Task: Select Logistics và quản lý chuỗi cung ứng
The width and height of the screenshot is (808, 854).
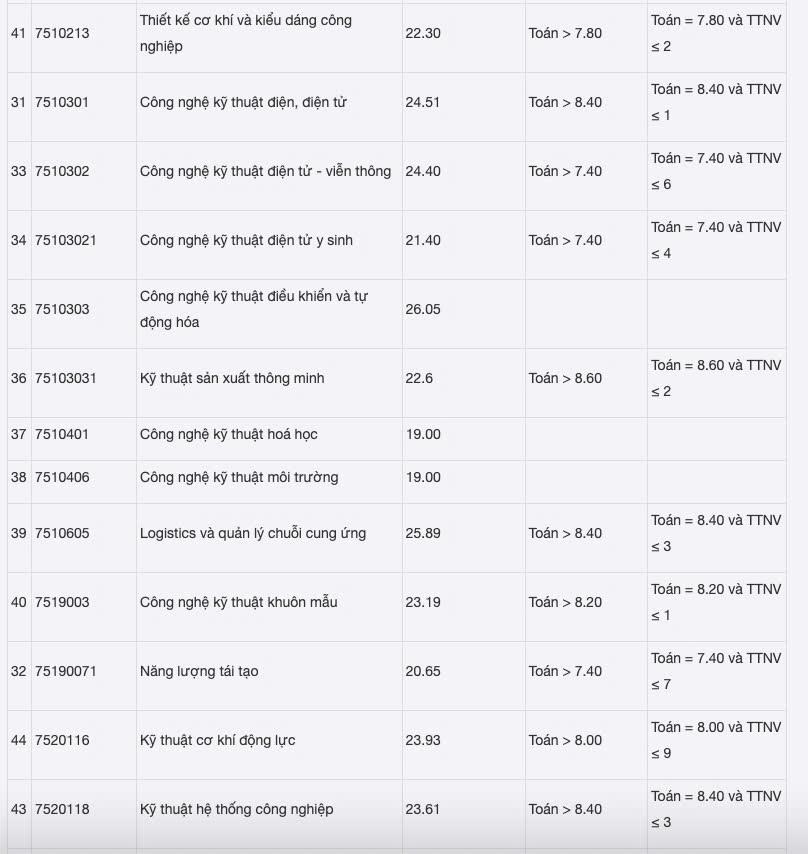Action: pyautogui.click(x=253, y=533)
